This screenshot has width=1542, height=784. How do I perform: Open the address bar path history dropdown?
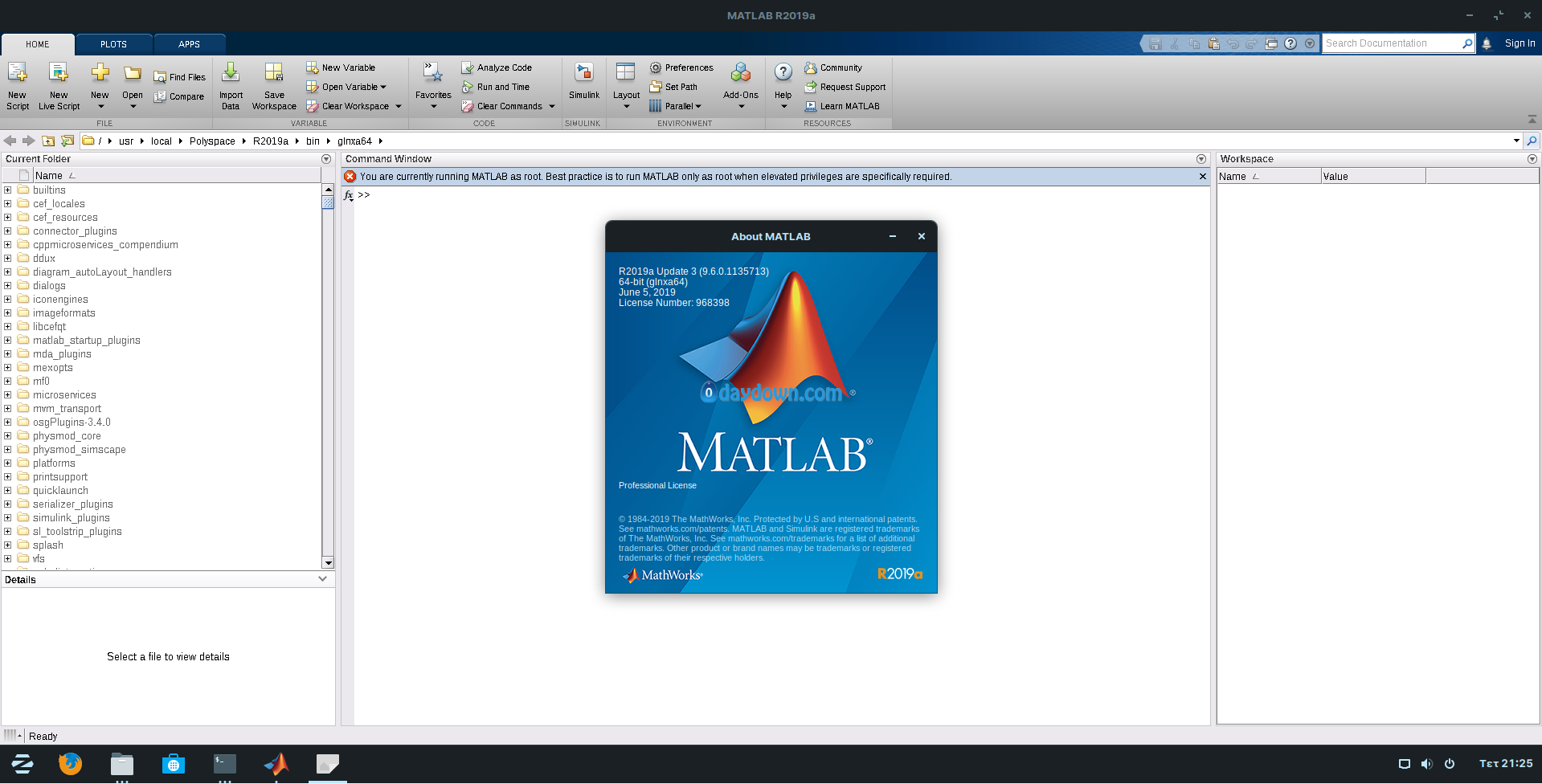1516,141
